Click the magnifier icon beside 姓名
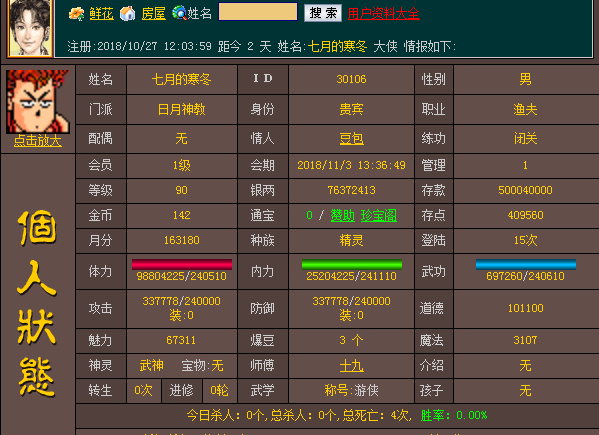The width and height of the screenshot is (599, 435). pos(179,13)
